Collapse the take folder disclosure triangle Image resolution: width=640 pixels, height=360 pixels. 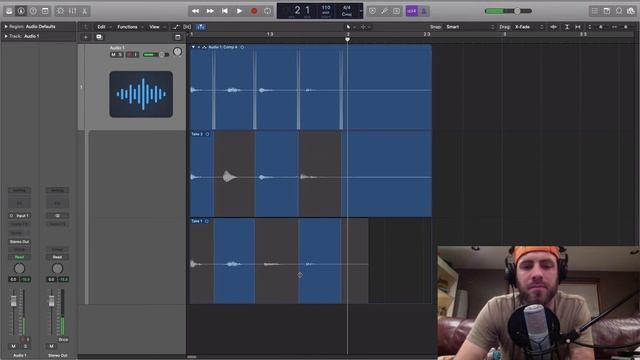pyautogui.click(x=193, y=47)
